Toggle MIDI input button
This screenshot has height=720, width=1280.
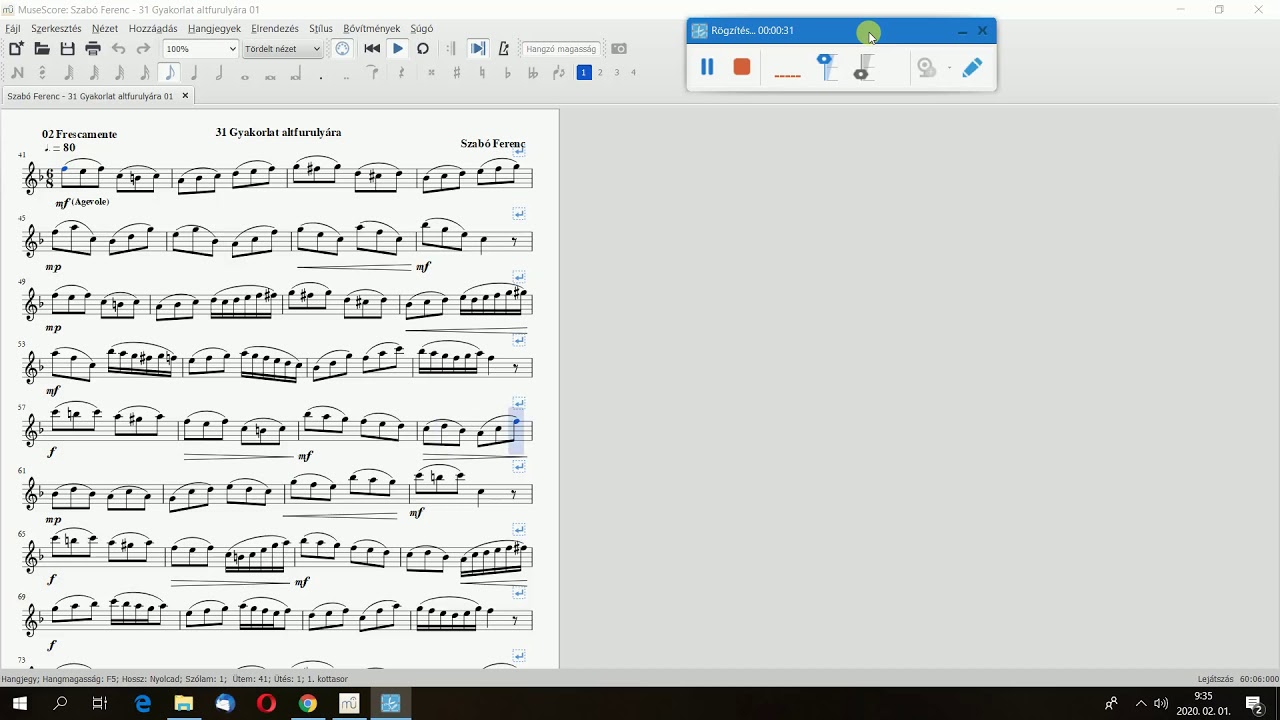tap(343, 48)
